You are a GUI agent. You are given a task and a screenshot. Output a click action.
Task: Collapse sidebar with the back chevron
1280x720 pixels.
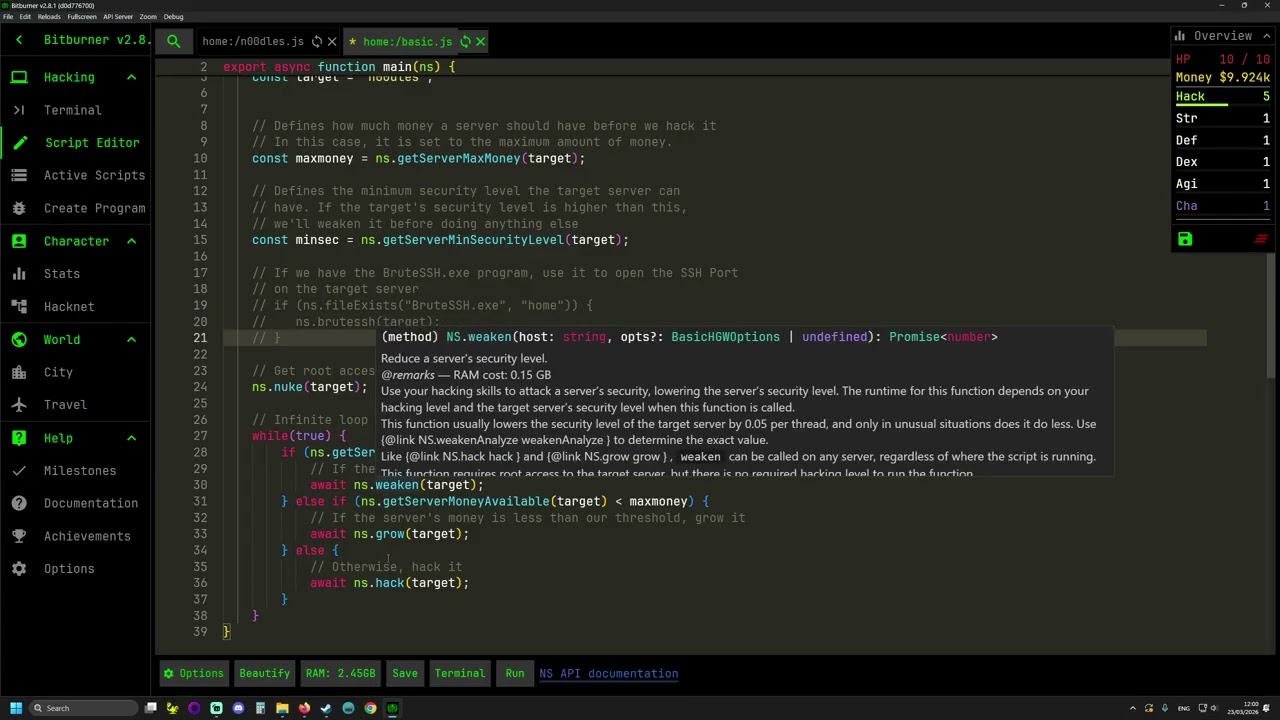[19, 40]
